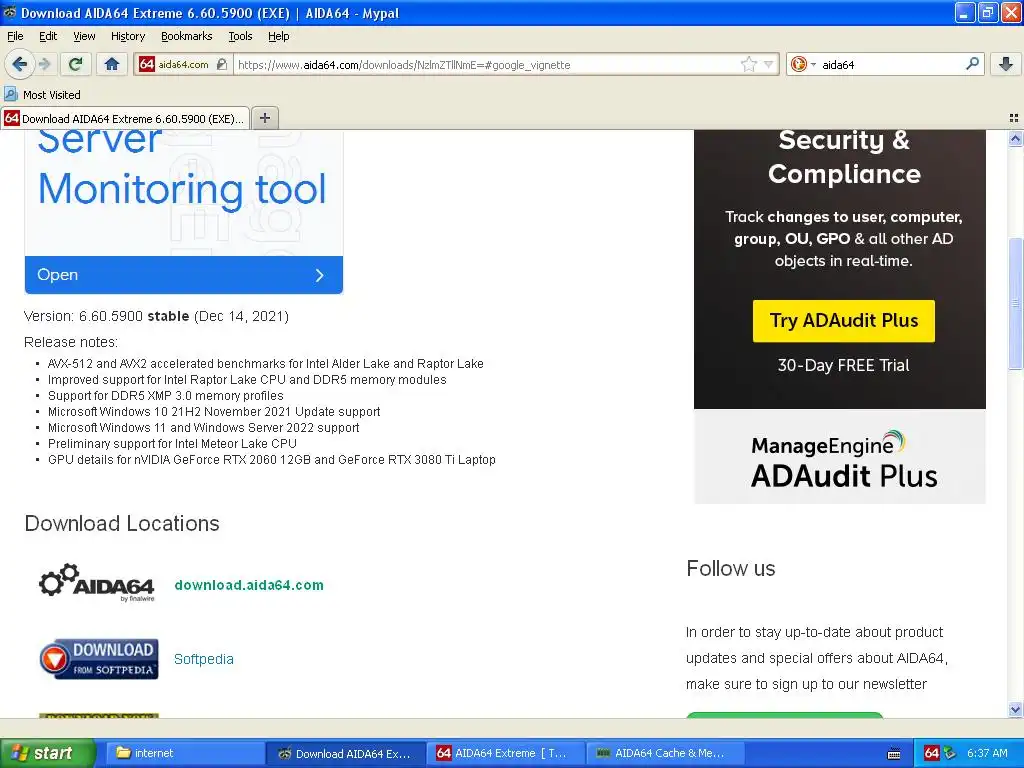This screenshot has width=1024, height=768.
Task: Click the forward navigation arrow
Action: coord(44,64)
